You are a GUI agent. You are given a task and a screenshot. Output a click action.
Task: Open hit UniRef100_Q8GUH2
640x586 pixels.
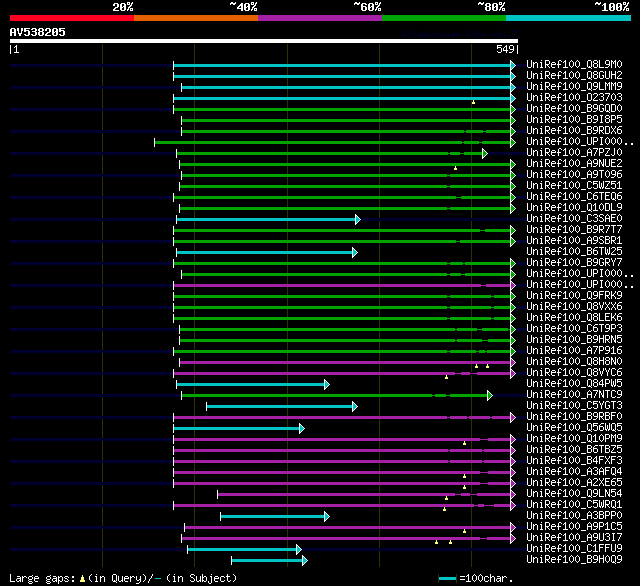[x=574, y=75]
